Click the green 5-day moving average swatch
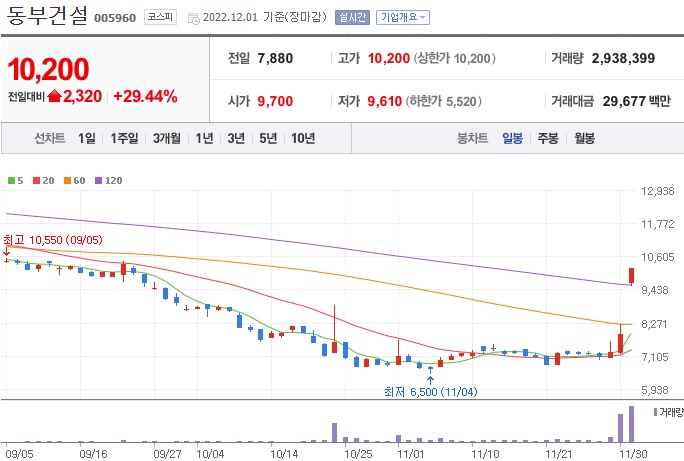Viewport: 684px width, 461px height. pos(11,181)
